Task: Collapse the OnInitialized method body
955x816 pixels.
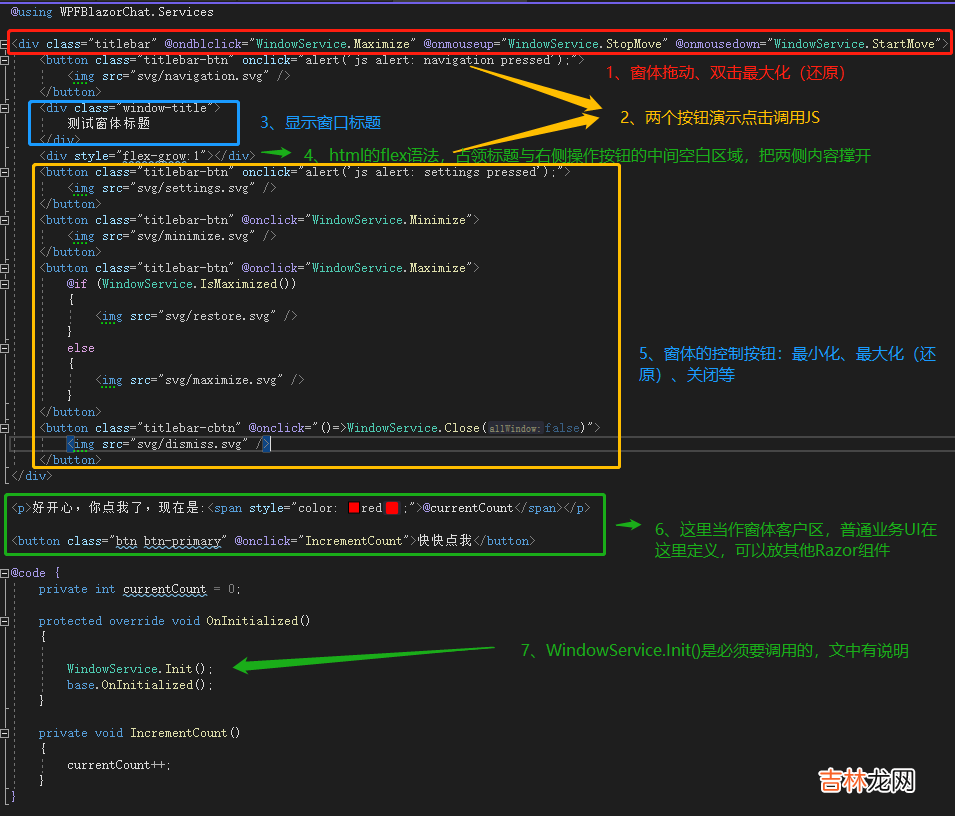Action: pyautogui.click(x=6, y=621)
